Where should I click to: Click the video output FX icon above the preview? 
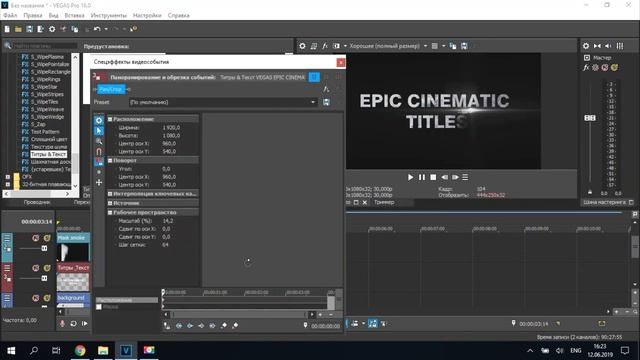pos(325,46)
